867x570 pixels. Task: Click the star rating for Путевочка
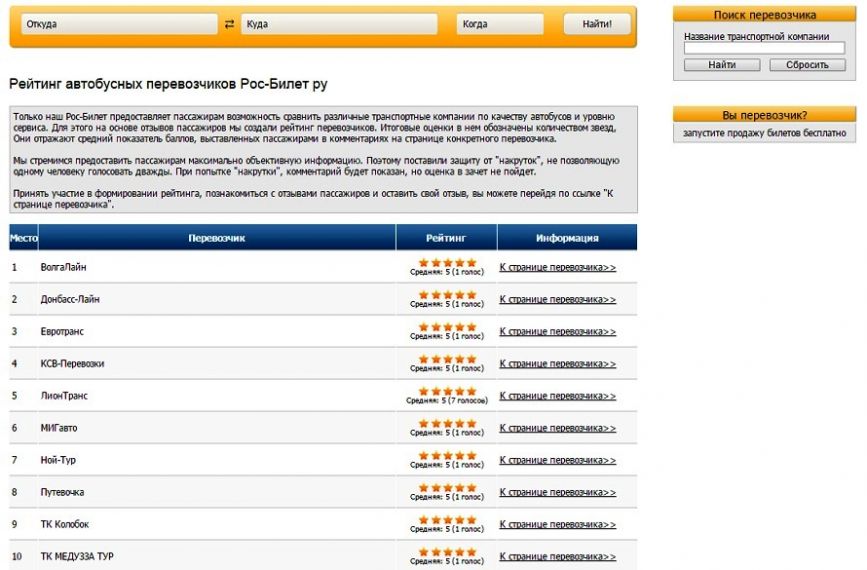tap(447, 488)
